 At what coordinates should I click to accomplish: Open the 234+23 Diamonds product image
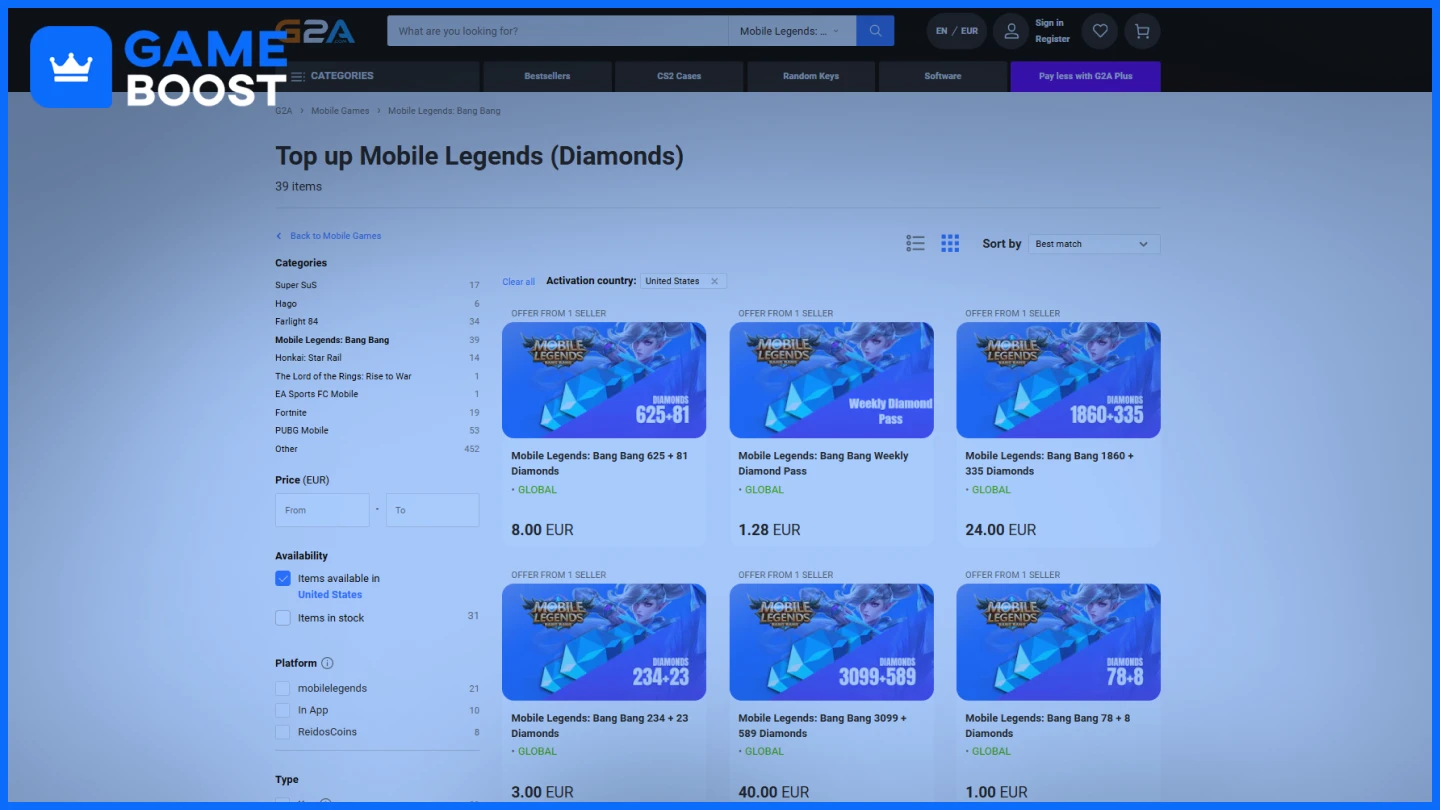coord(604,642)
